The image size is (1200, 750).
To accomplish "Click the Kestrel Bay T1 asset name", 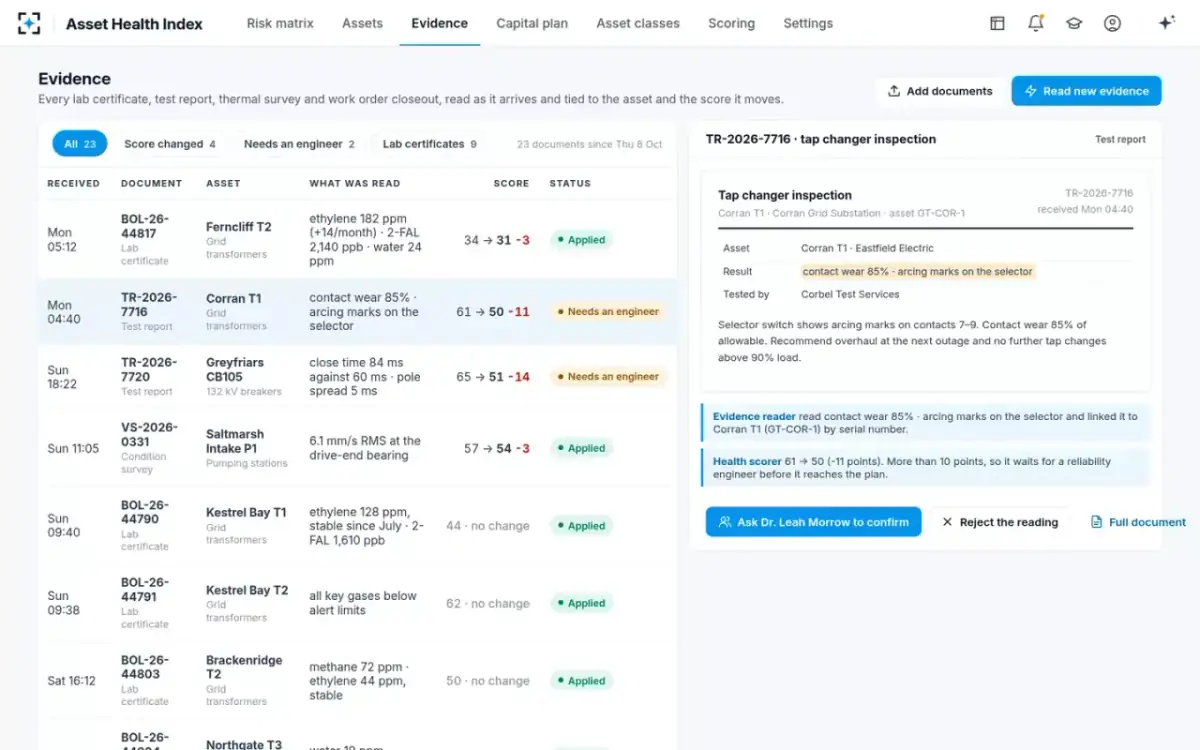I will pos(246,512).
